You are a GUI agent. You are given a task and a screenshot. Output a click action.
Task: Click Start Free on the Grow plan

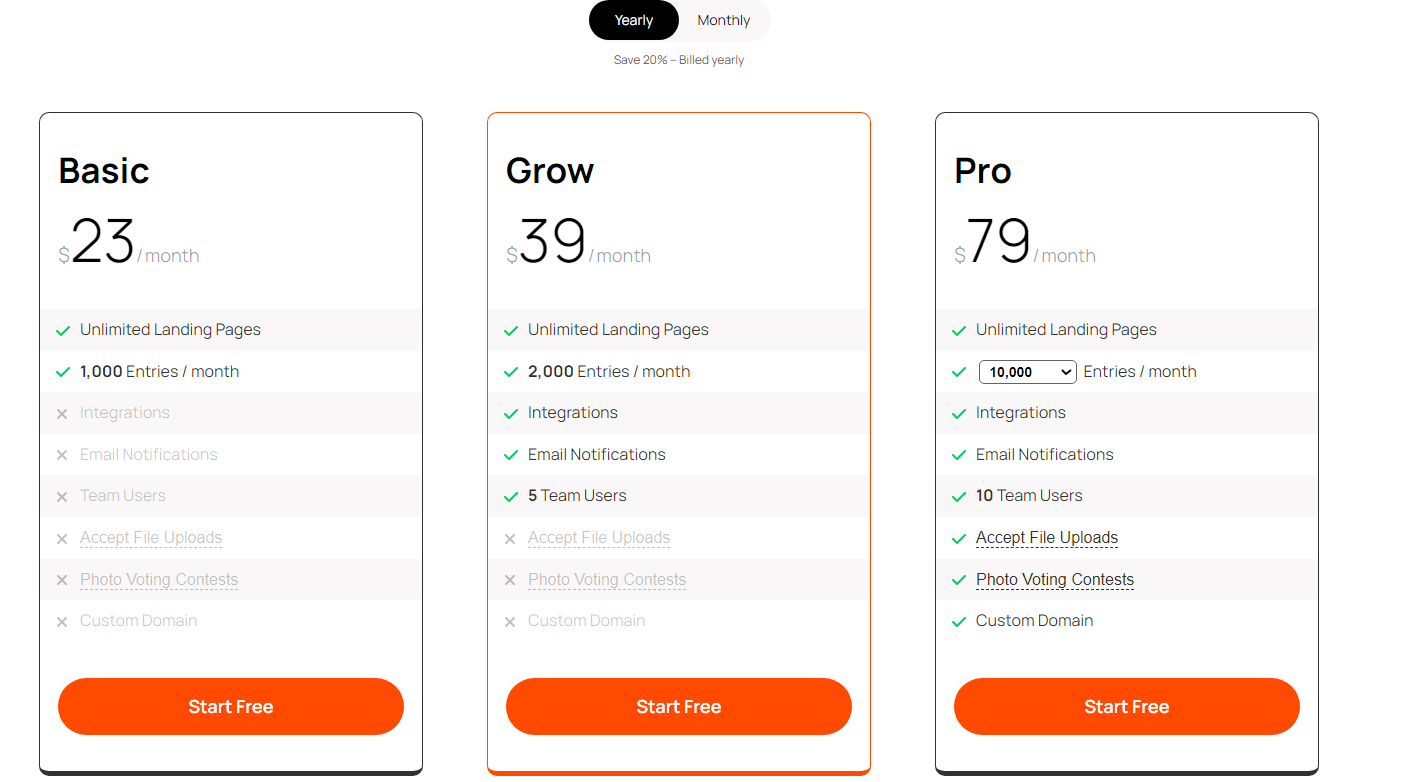tap(678, 706)
